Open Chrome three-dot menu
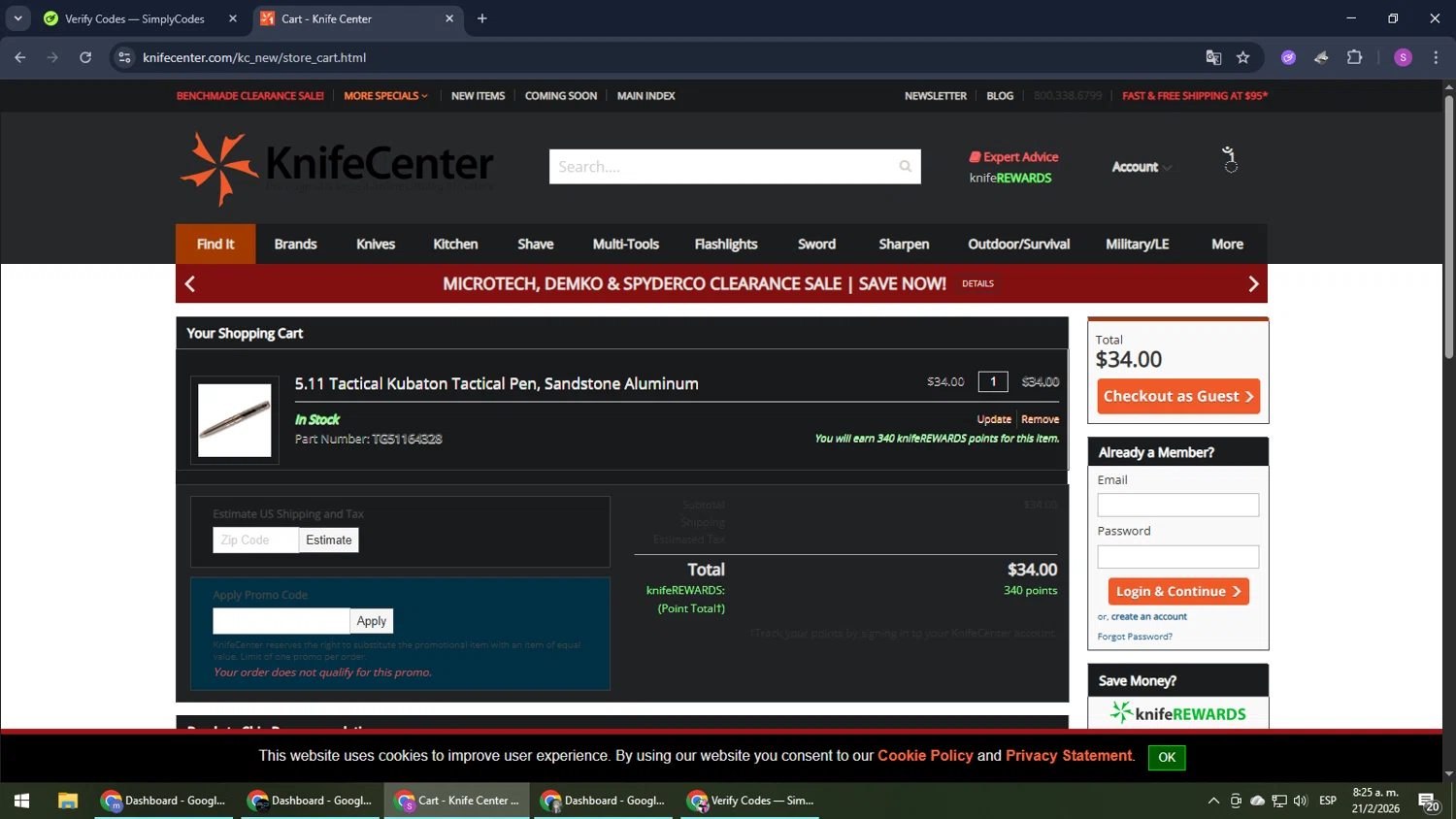The width and height of the screenshot is (1456, 819). coord(1436,57)
